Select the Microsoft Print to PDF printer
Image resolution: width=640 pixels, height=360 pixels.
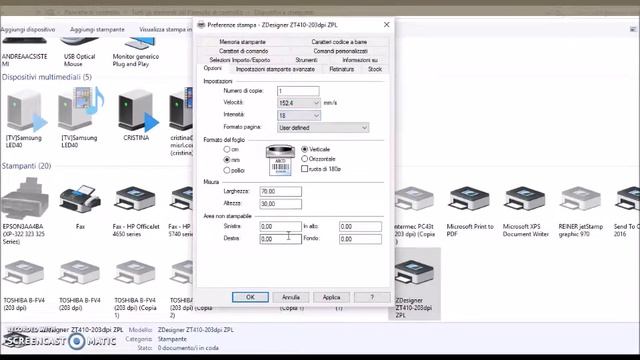click(x=469, y=199)
